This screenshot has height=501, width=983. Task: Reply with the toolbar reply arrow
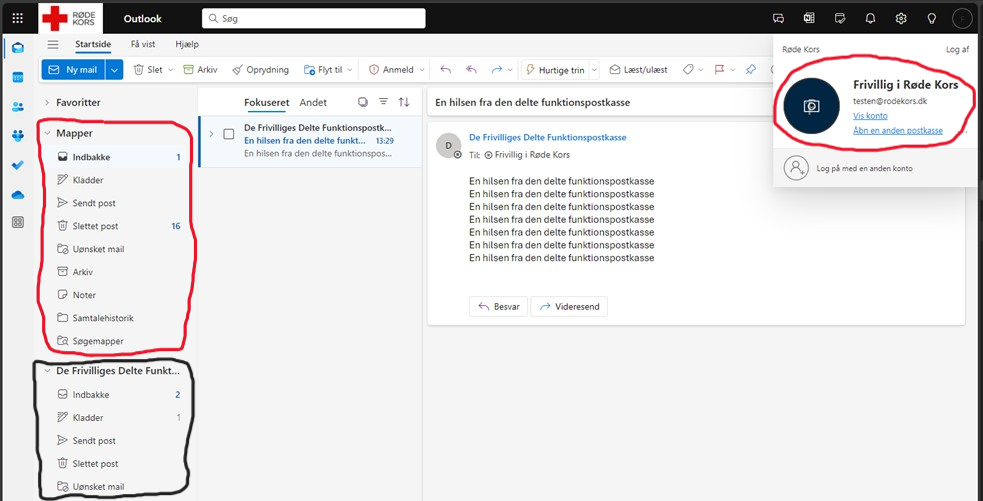[x=446, y=70]
